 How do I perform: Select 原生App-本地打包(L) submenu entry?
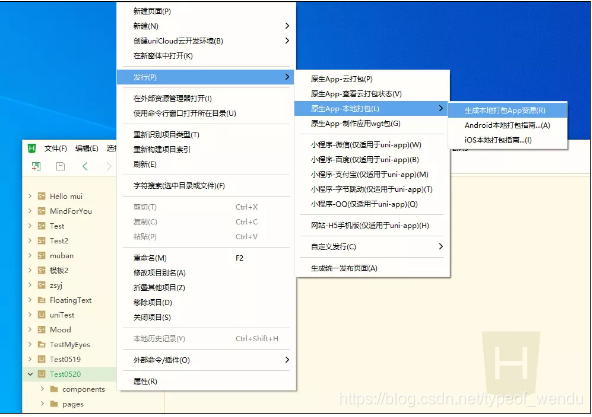371,109
